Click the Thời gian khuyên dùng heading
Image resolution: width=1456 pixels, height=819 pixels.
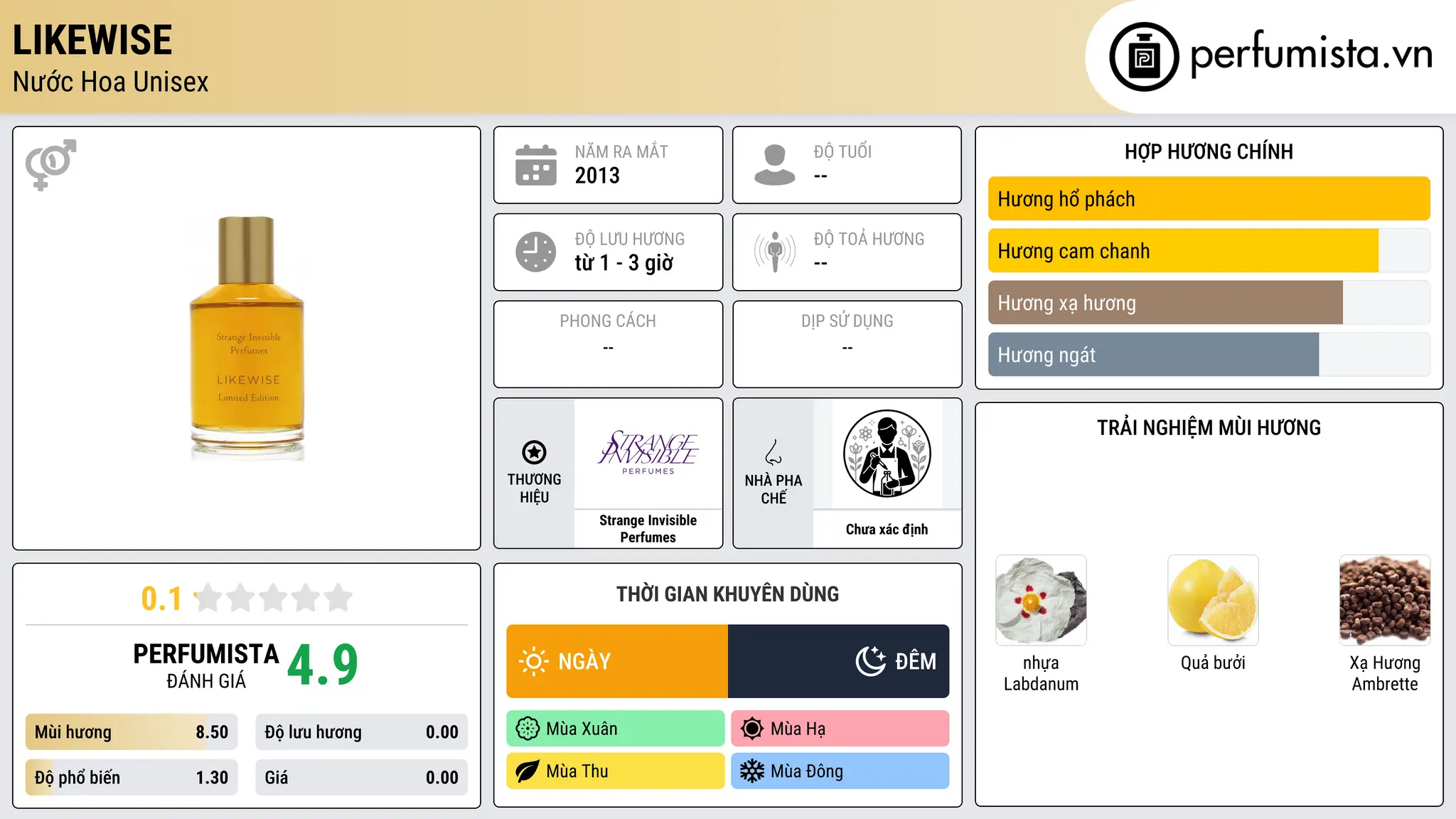(x=728, y=594)
